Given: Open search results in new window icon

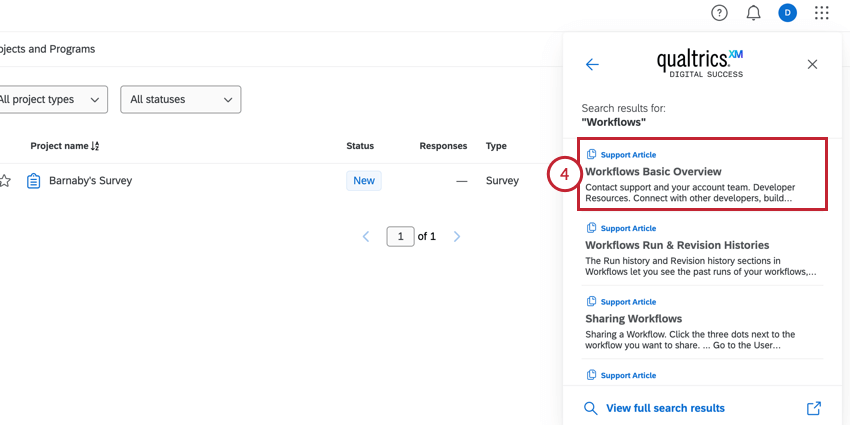Looking at the screenshot, I should click(813, 408).
